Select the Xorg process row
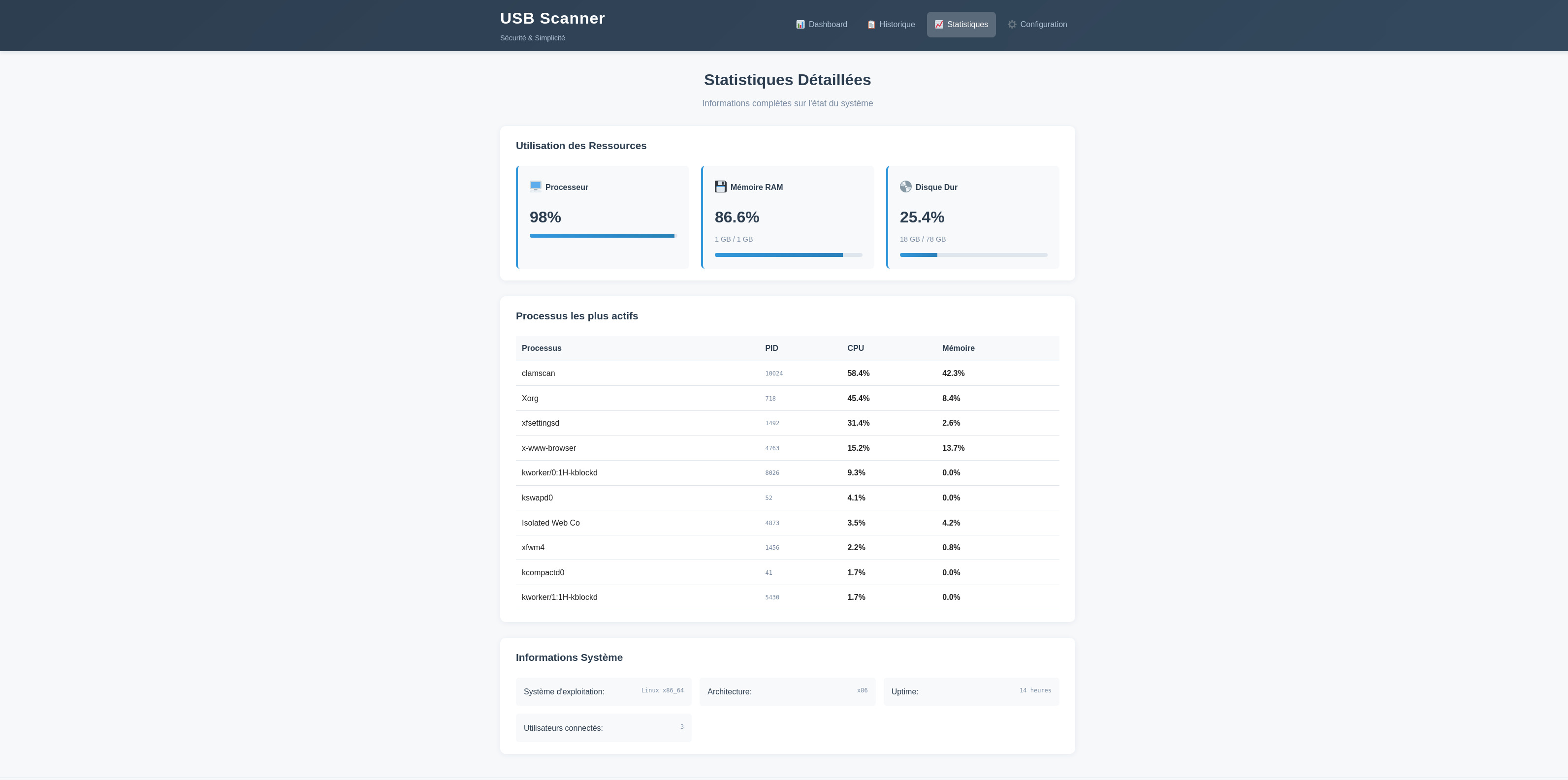1568x780 pixels. pos(787,398)
